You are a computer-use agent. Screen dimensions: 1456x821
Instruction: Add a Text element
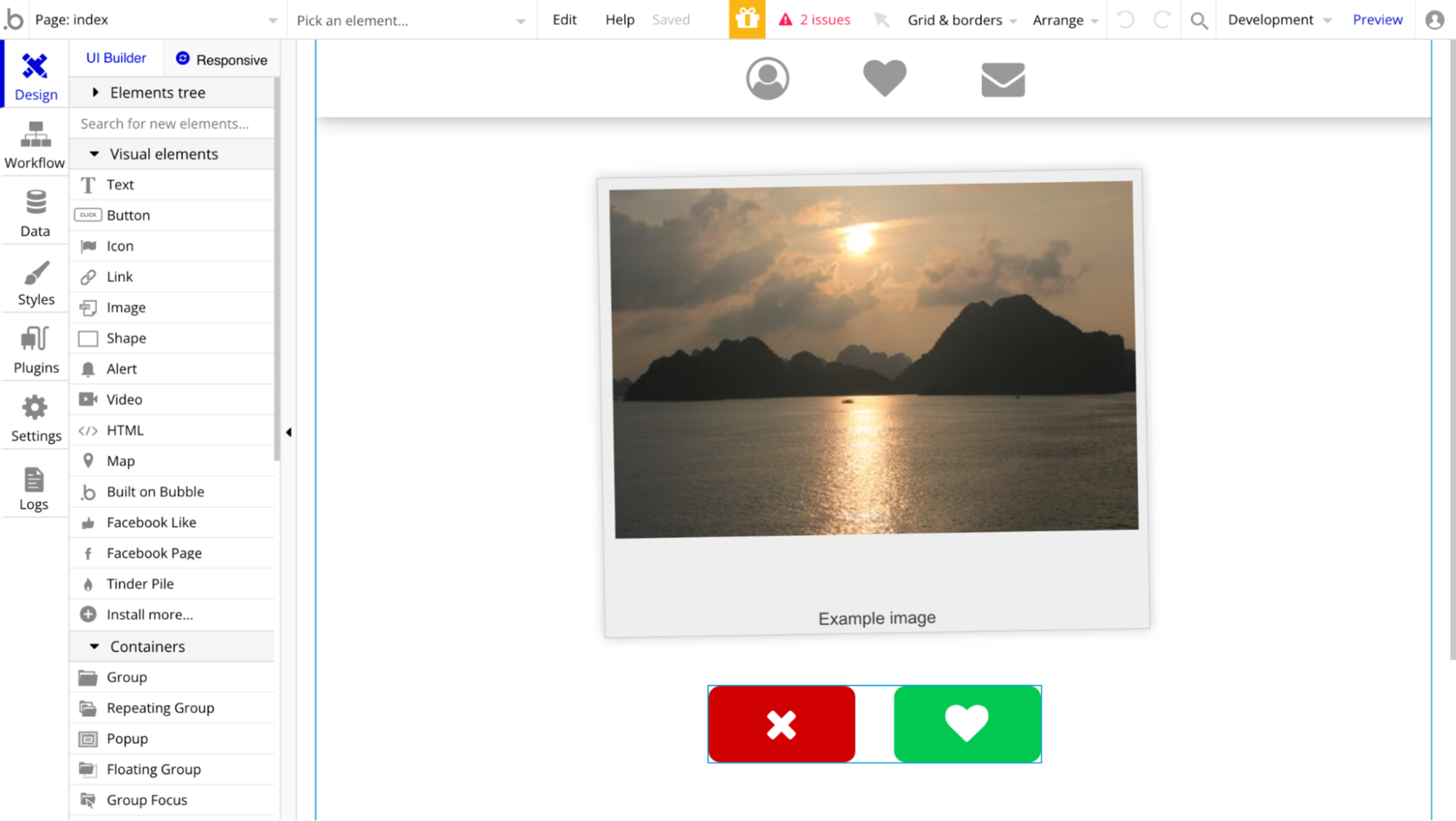(172, 185)
